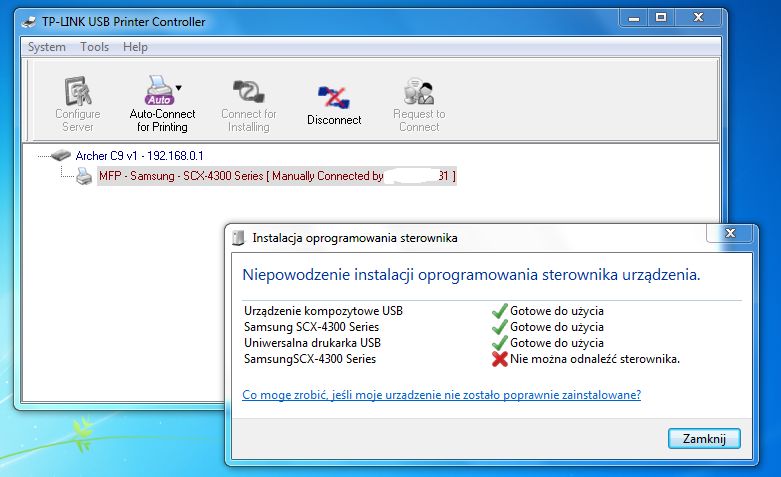Viewport: 781px width, 477px height.
Task: Select MFP - Samsung - SCX-4300 Series entry
Action: pyautogui.click(x=277, y=176)
